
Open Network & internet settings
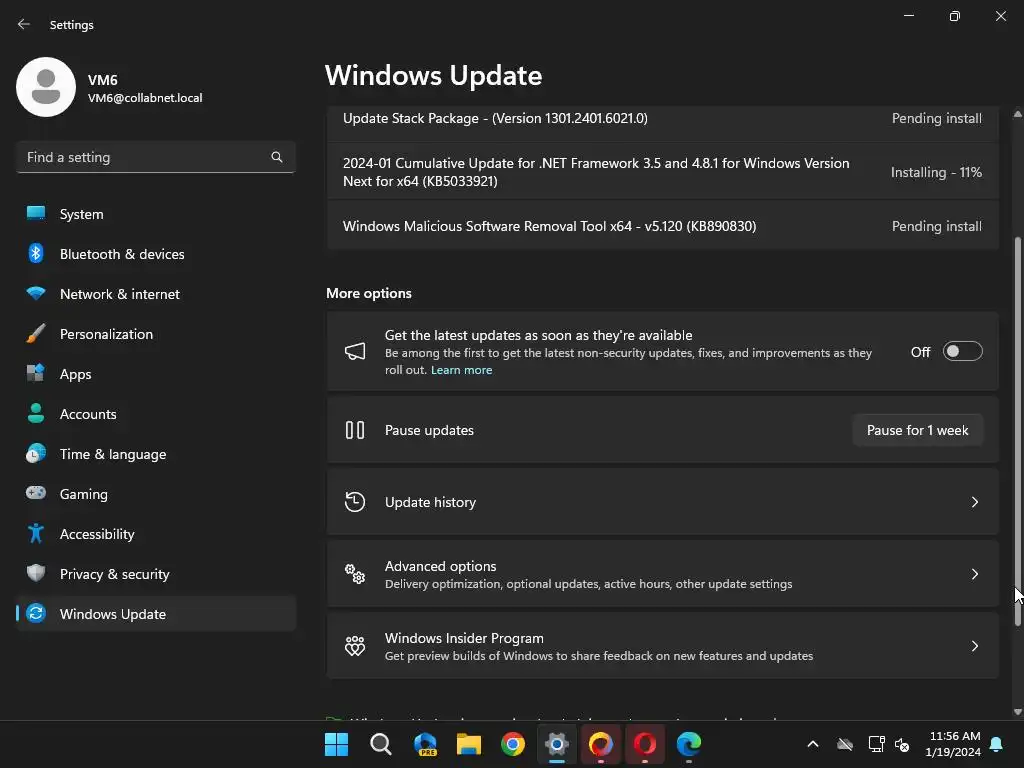coord(156,293)
